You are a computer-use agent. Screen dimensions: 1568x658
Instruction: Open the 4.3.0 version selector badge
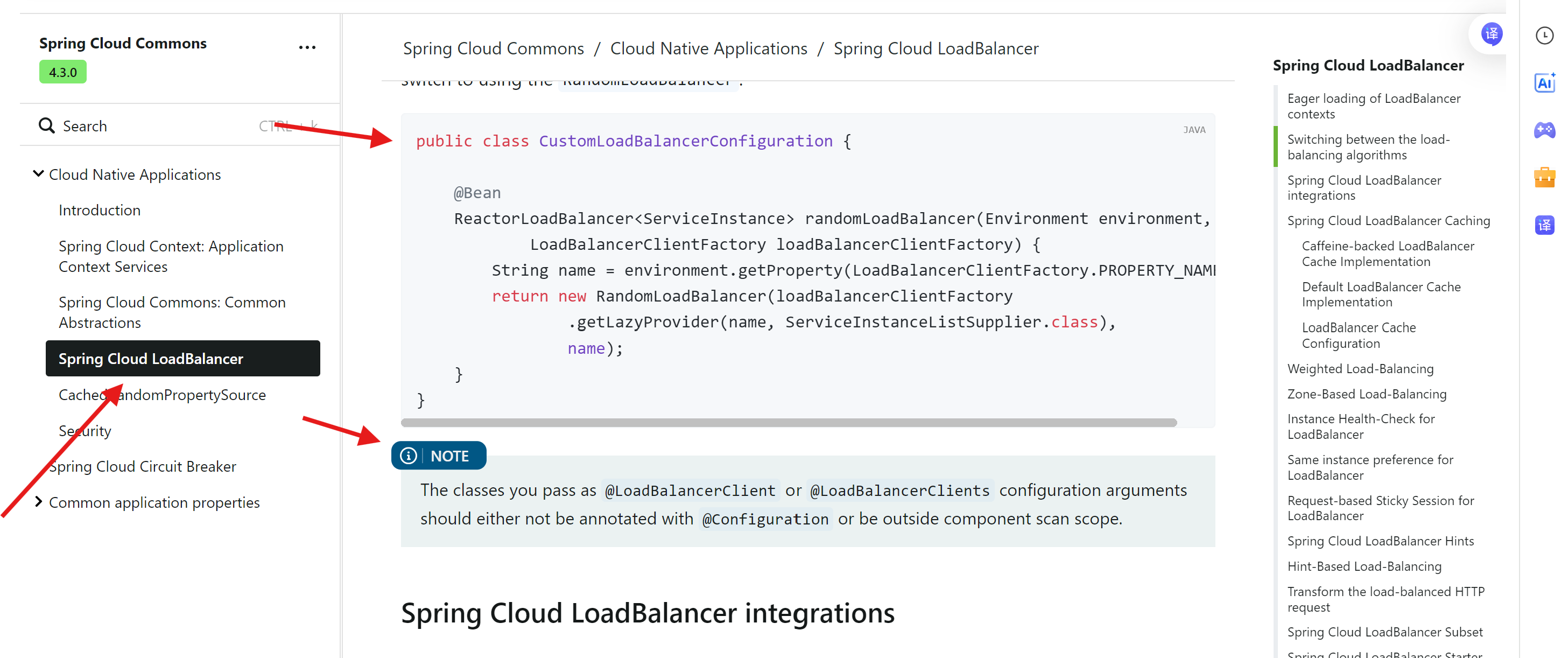click(62, 73)
